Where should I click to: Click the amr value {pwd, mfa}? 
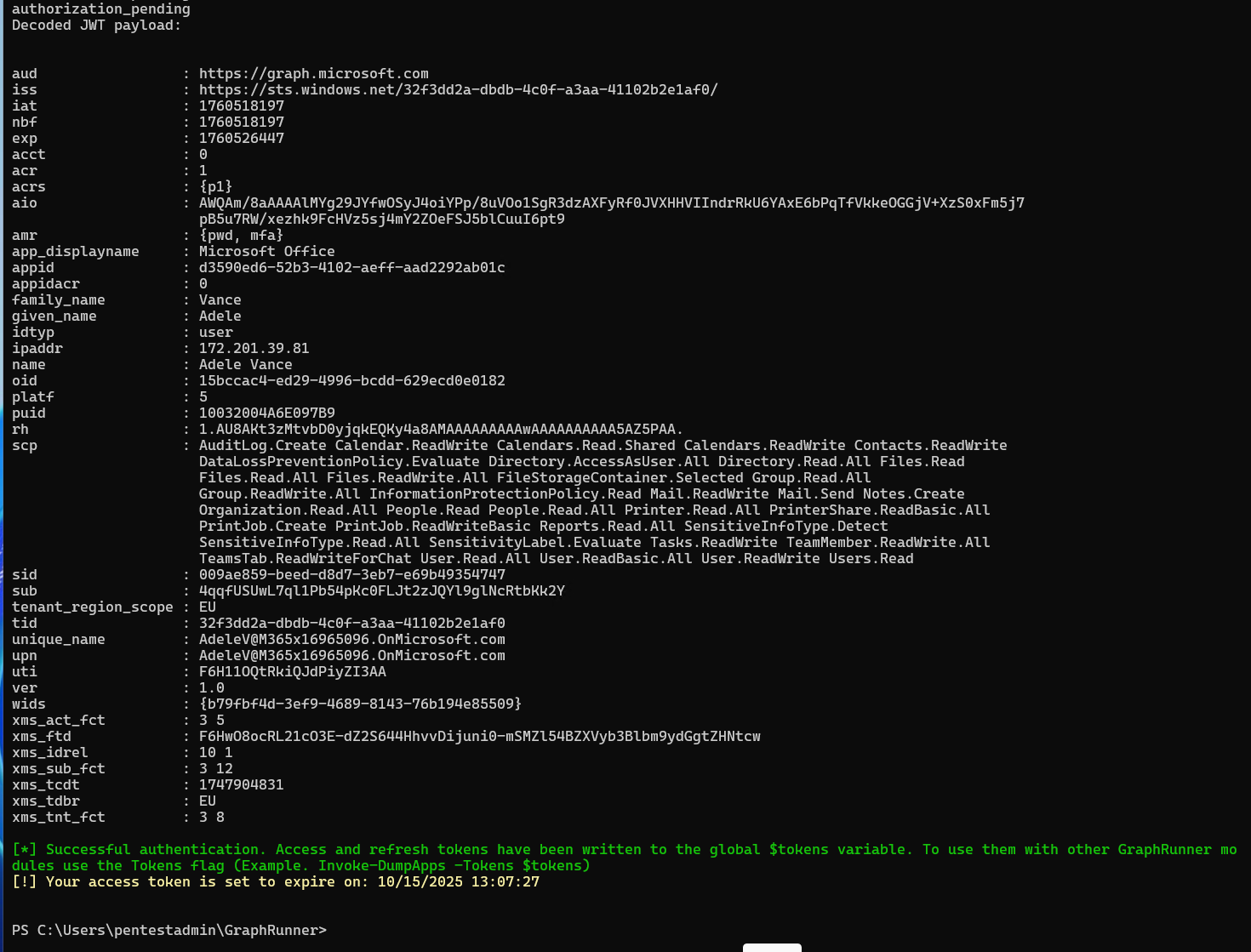[x=241, y=236]
